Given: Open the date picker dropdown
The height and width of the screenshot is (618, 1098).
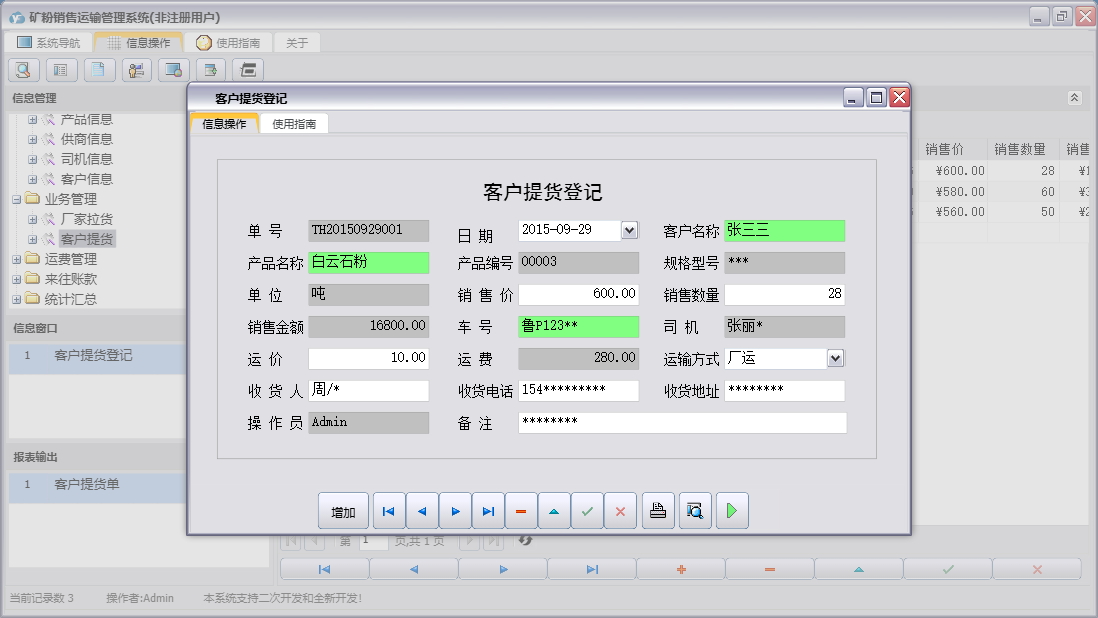Looking at the screenshot, I should [629, 230].
